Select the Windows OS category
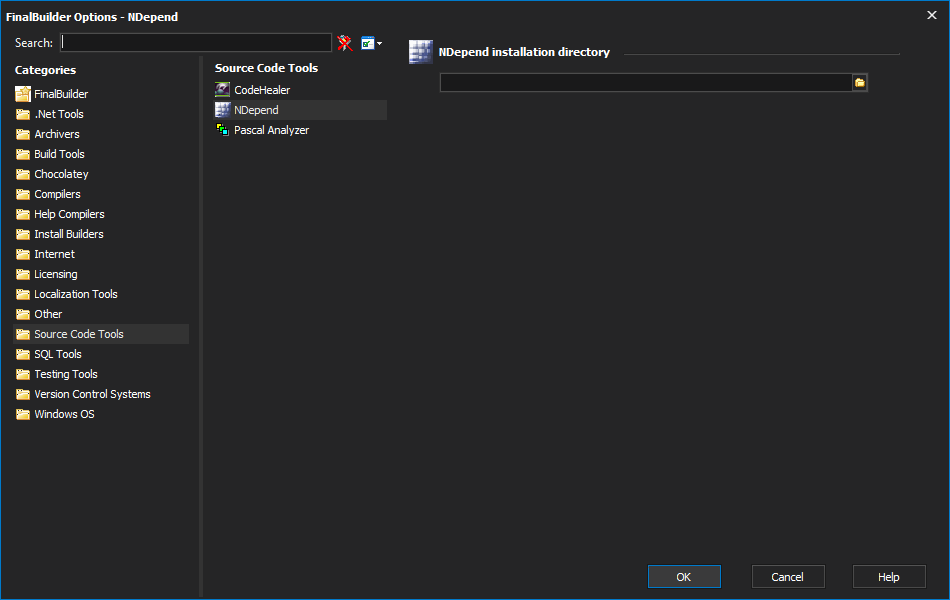 coord(64,414)
